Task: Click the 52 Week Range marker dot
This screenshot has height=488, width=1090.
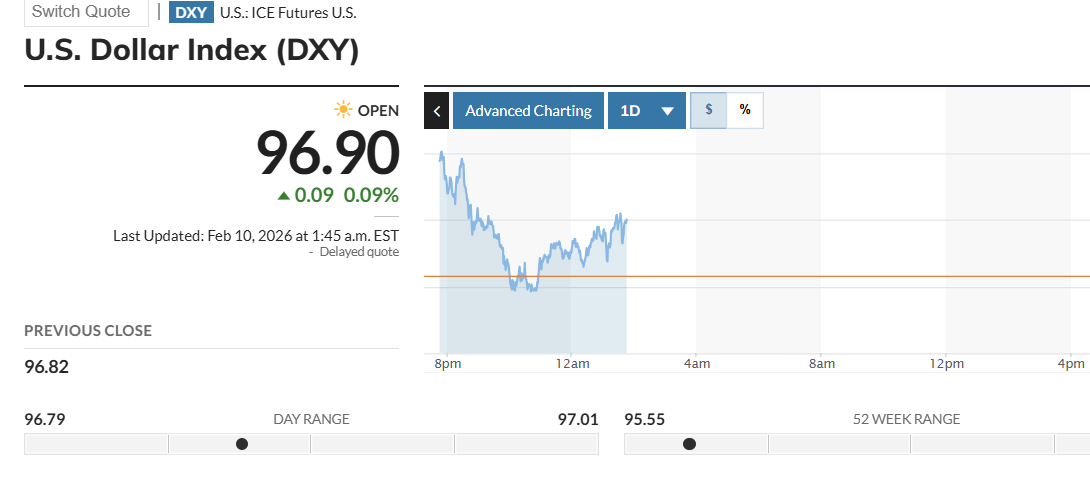Action: coord(689,444)
